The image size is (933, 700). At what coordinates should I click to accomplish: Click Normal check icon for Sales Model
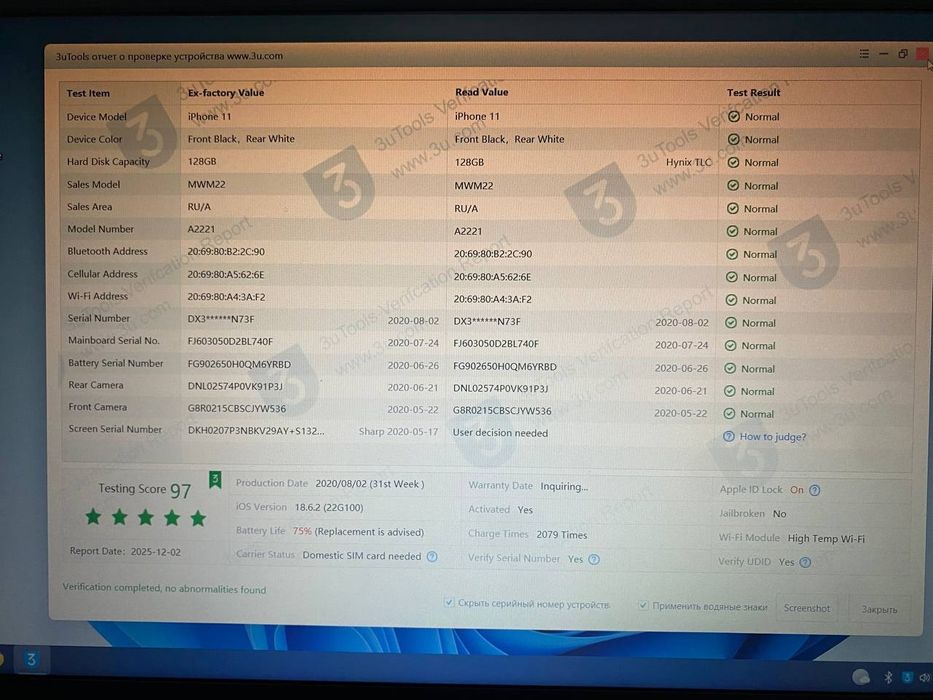733,186
